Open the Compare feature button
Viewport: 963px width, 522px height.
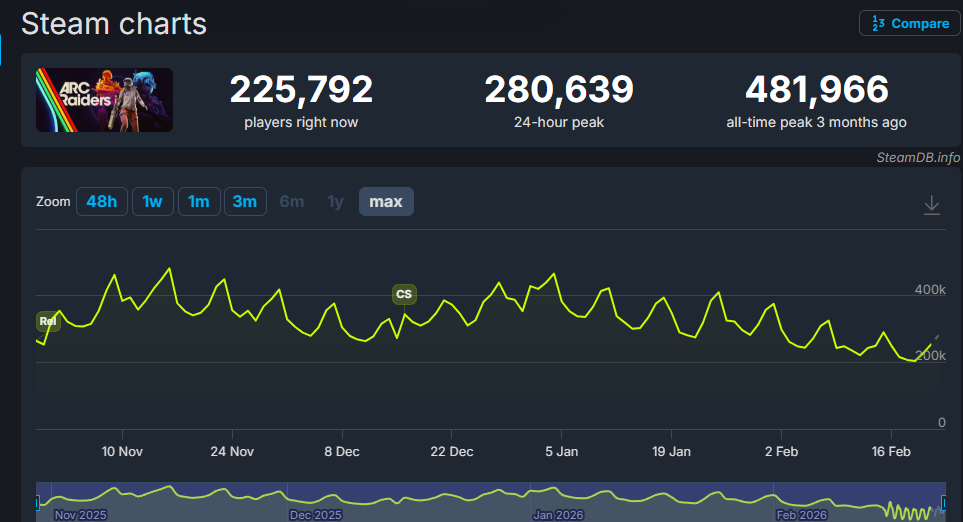click(910, 23)
